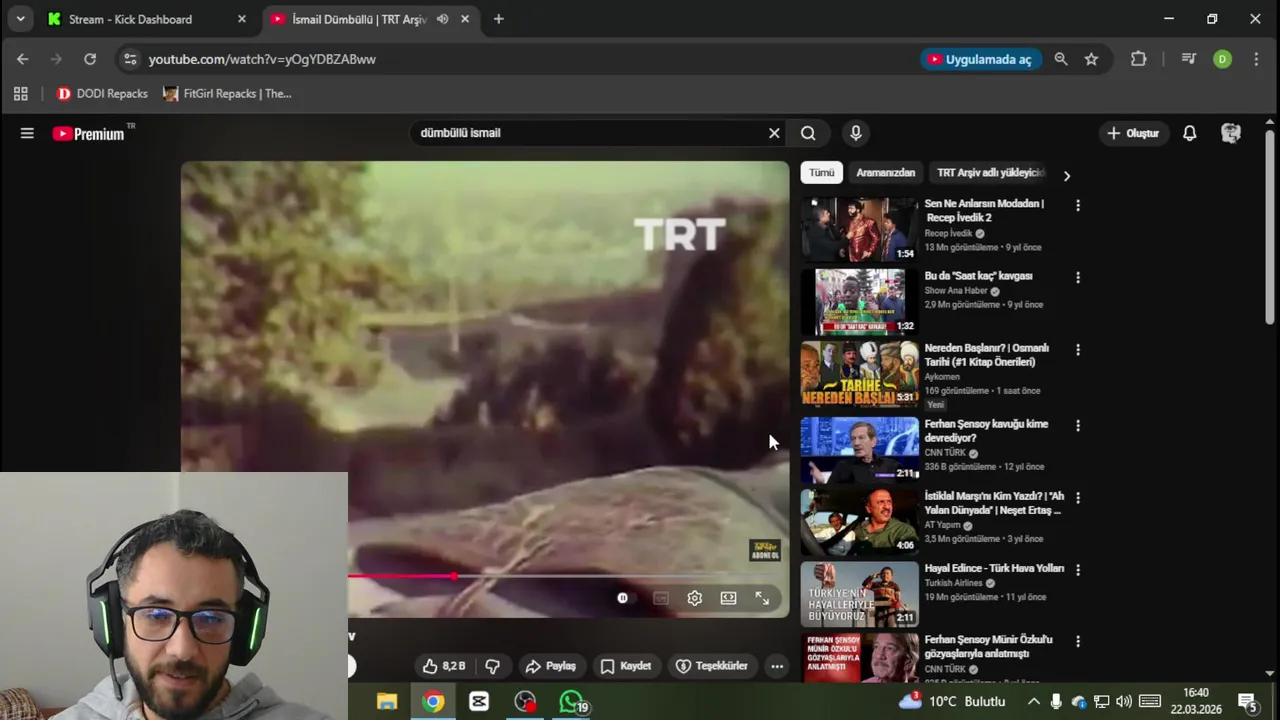The width and height of the screenshot is (1280, 720).
Task: Click Uygulamada aç in address bar
Action: tap(980, 59)
